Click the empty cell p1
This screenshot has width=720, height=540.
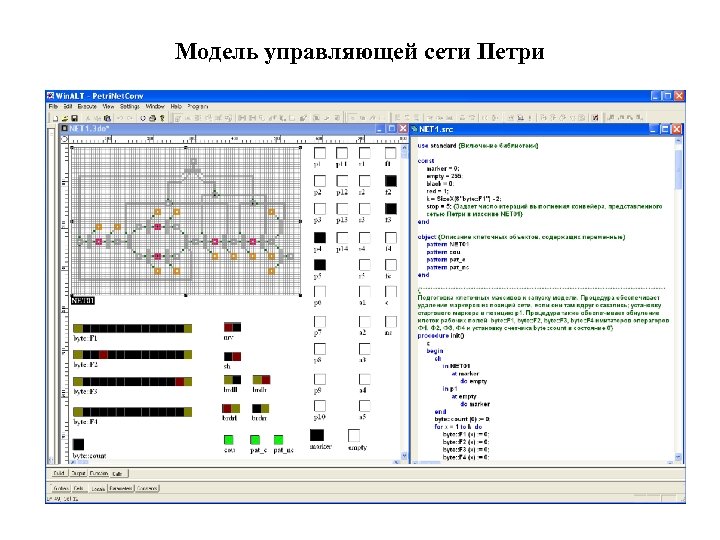pos(320,153)
